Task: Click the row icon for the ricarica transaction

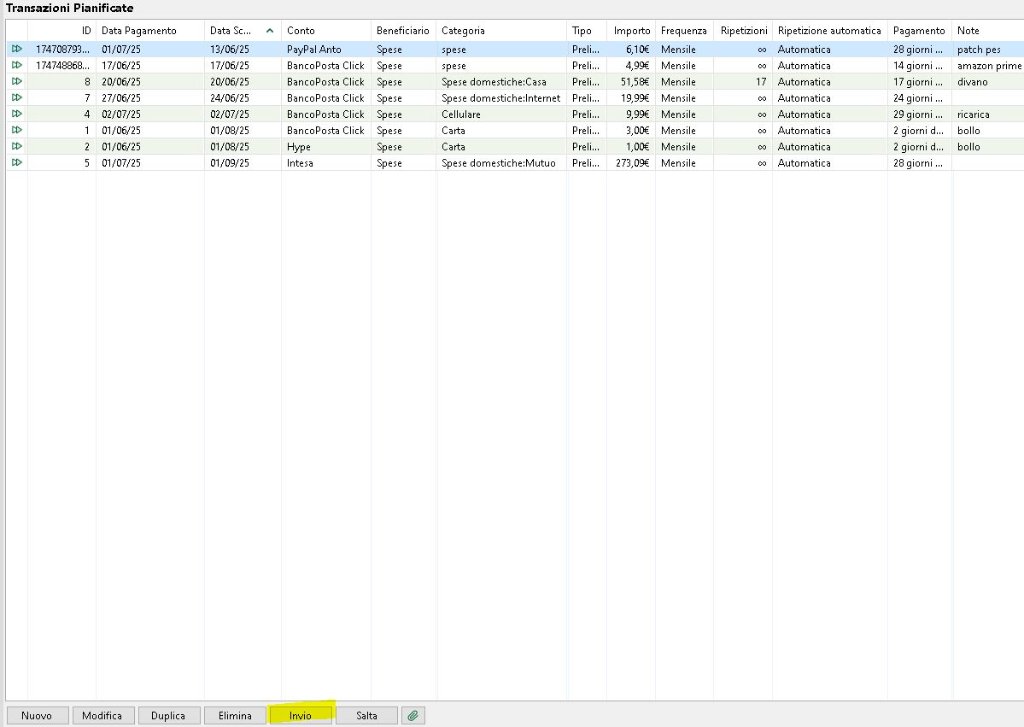Action: tap(16, 114)
